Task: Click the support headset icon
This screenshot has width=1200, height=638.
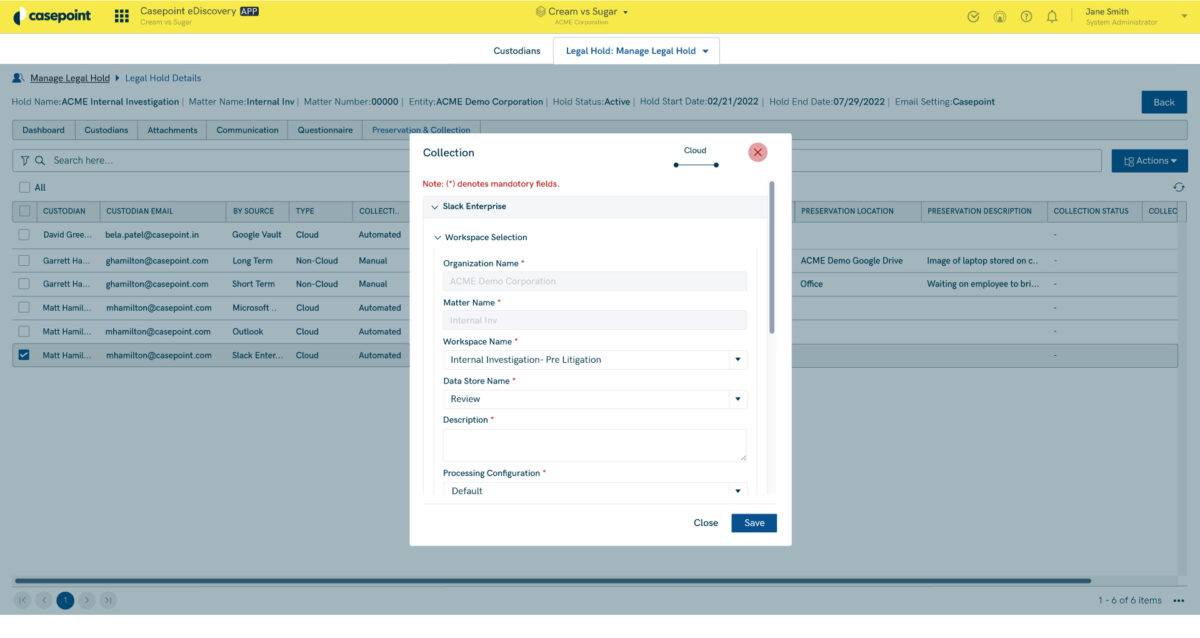Action: click(999, 16)
